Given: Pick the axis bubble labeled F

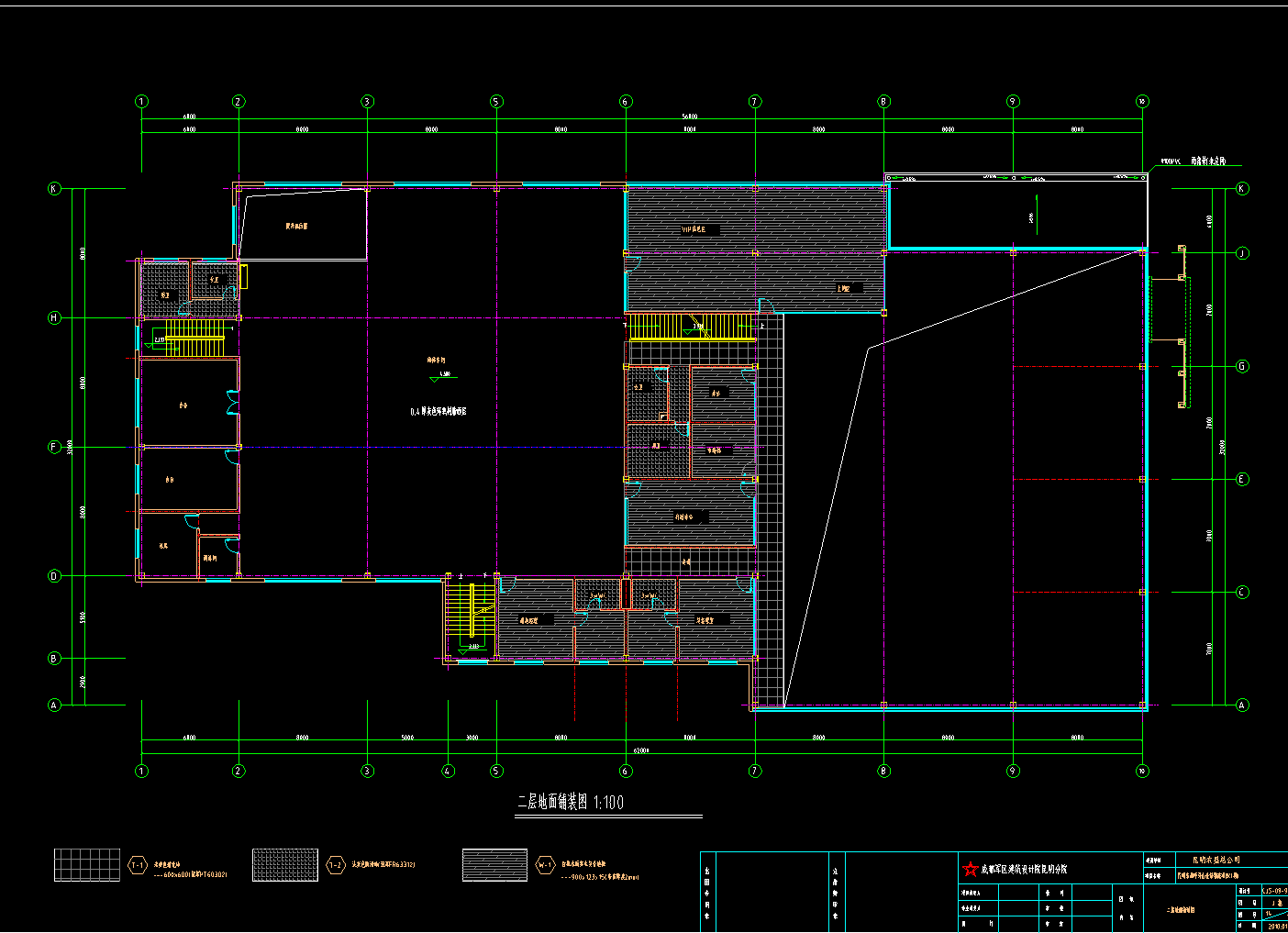Looking at the screenshot, I should (x=54, y=447).
